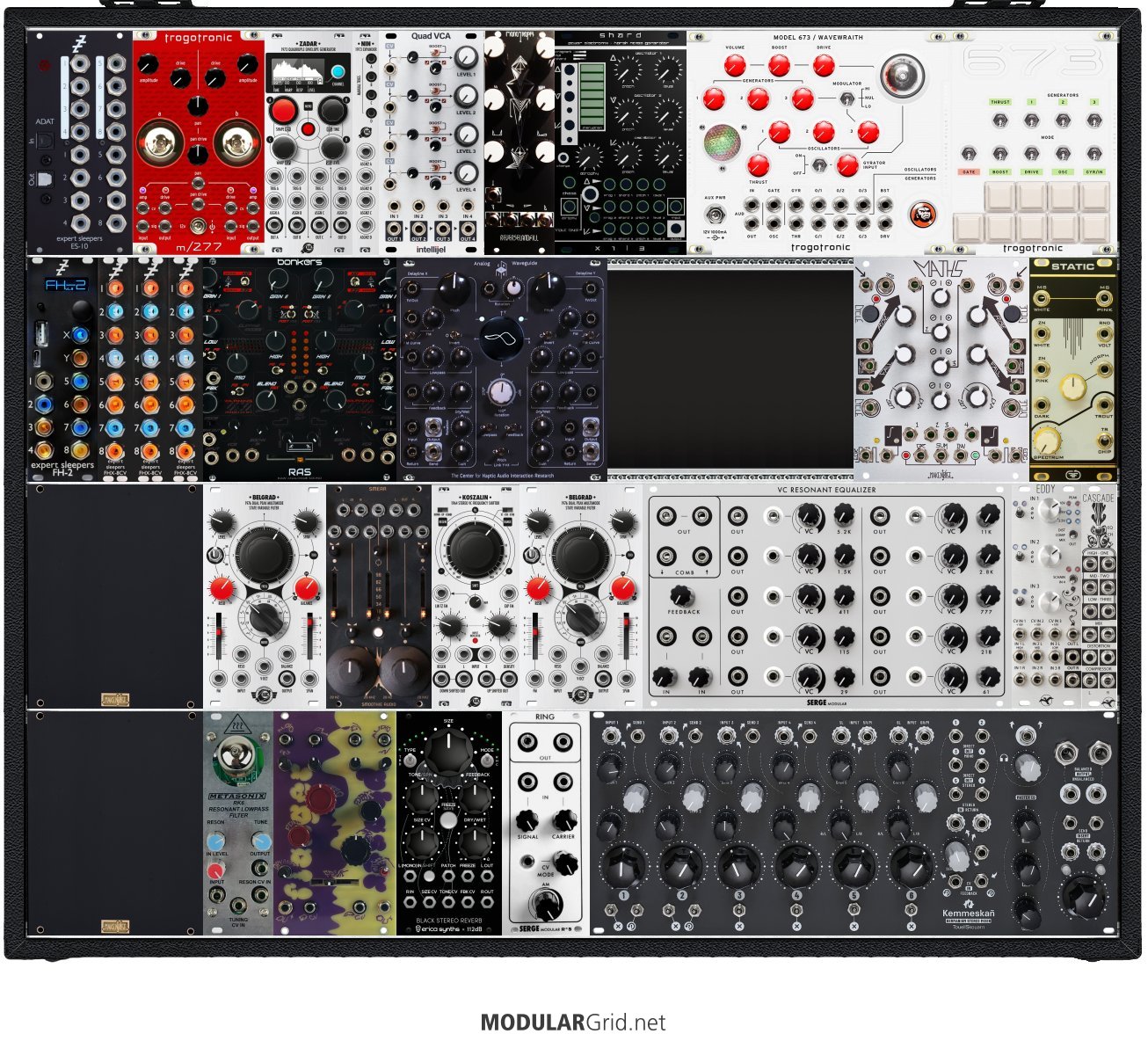Click the FEEDBACK knob on VC Resonant Equalizer
1148x1041 pixels.
coord(681,595)
